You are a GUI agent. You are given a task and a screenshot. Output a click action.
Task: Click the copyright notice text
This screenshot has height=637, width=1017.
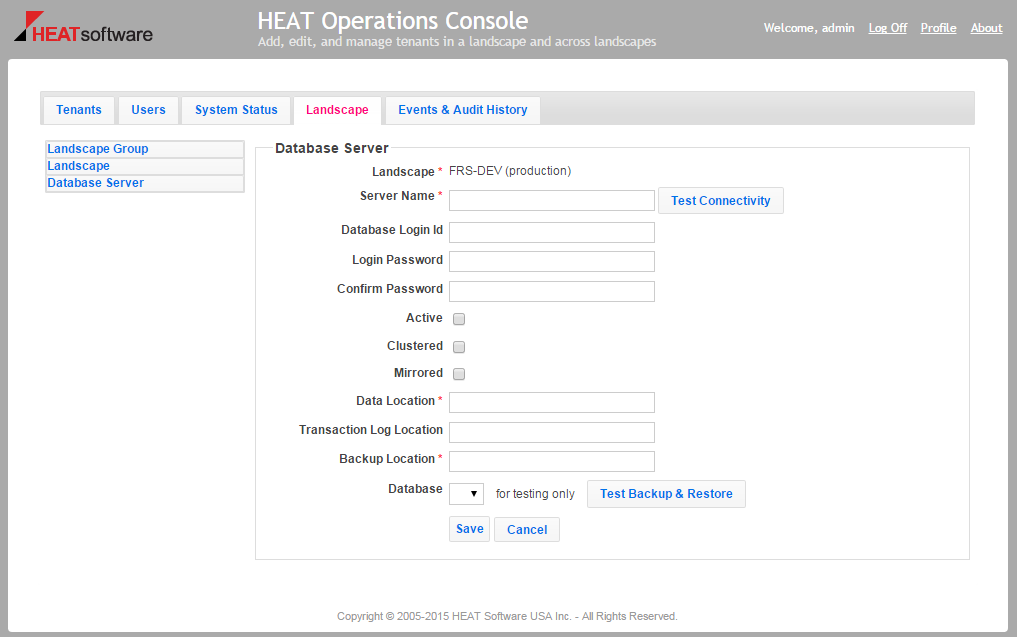[x=507, y=616]
